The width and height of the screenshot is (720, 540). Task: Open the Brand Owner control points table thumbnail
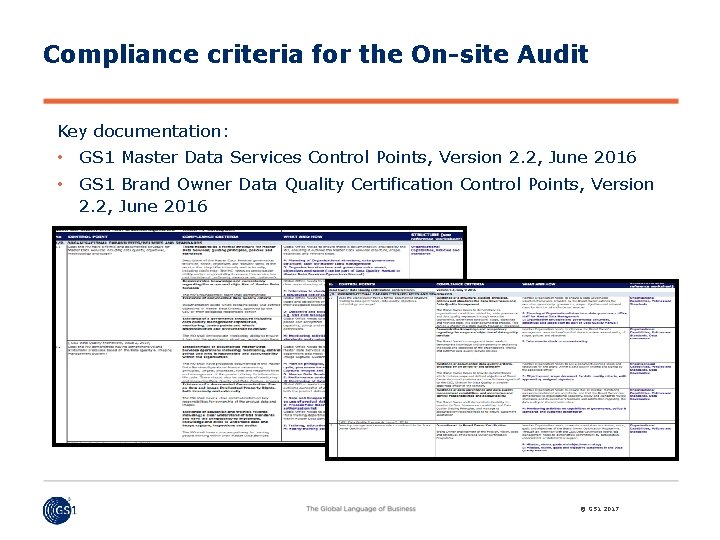[502, 370]
